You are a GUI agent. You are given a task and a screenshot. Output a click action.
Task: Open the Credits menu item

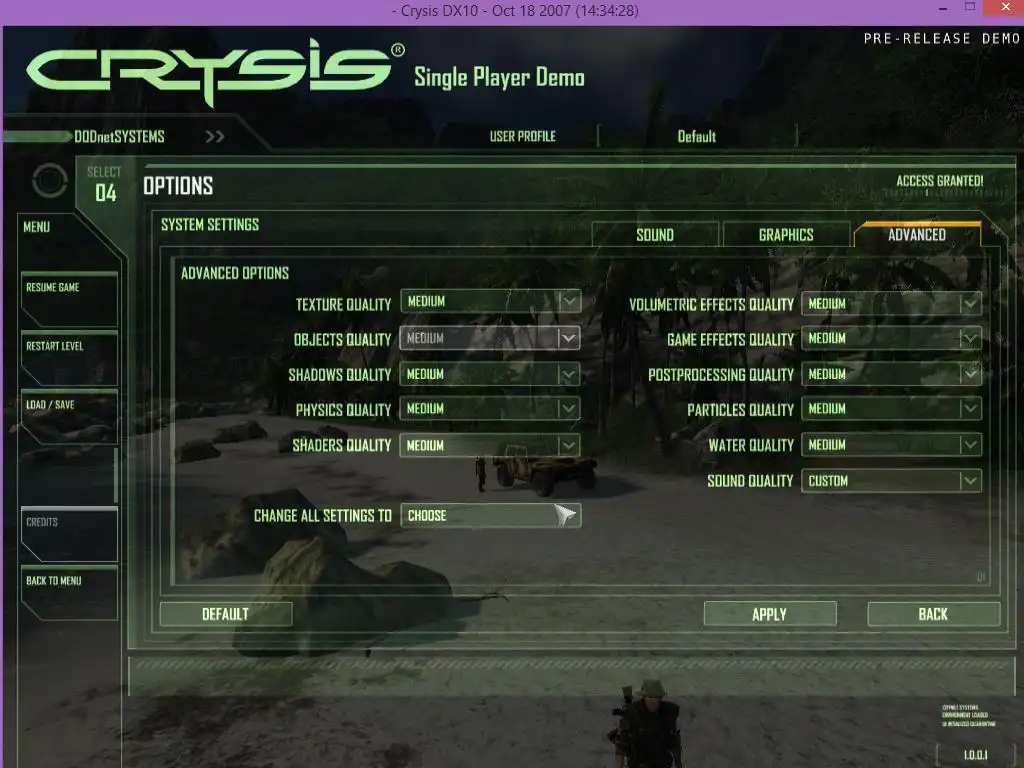coord(69,534)
